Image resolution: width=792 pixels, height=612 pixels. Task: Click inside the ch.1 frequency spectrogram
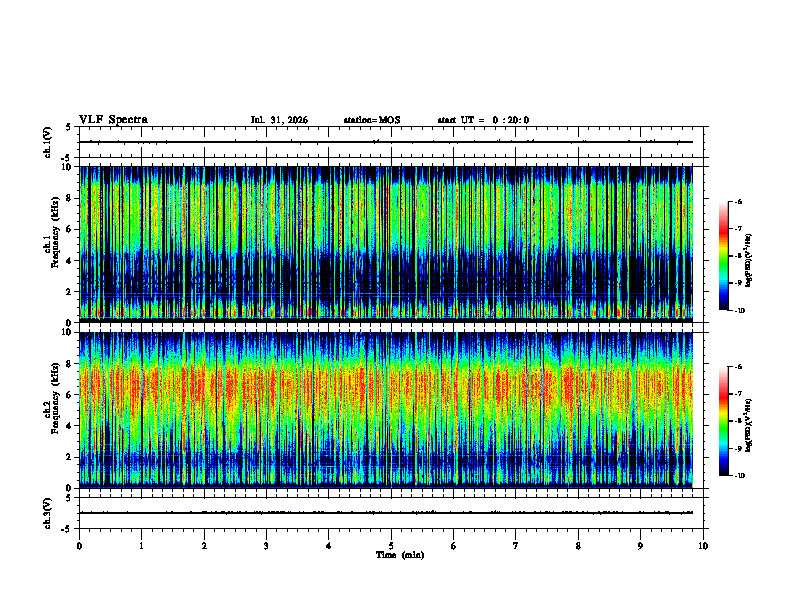click(386, 244)
